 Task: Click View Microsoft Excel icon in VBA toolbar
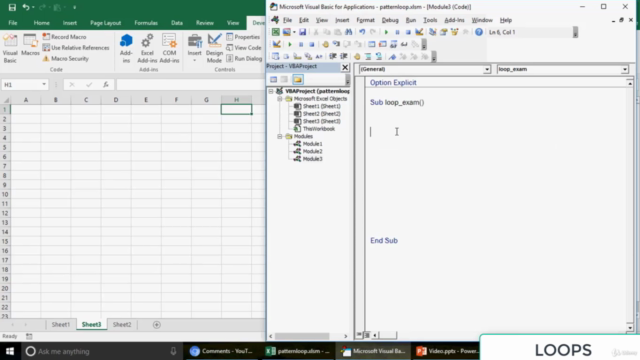pos(276,32)
